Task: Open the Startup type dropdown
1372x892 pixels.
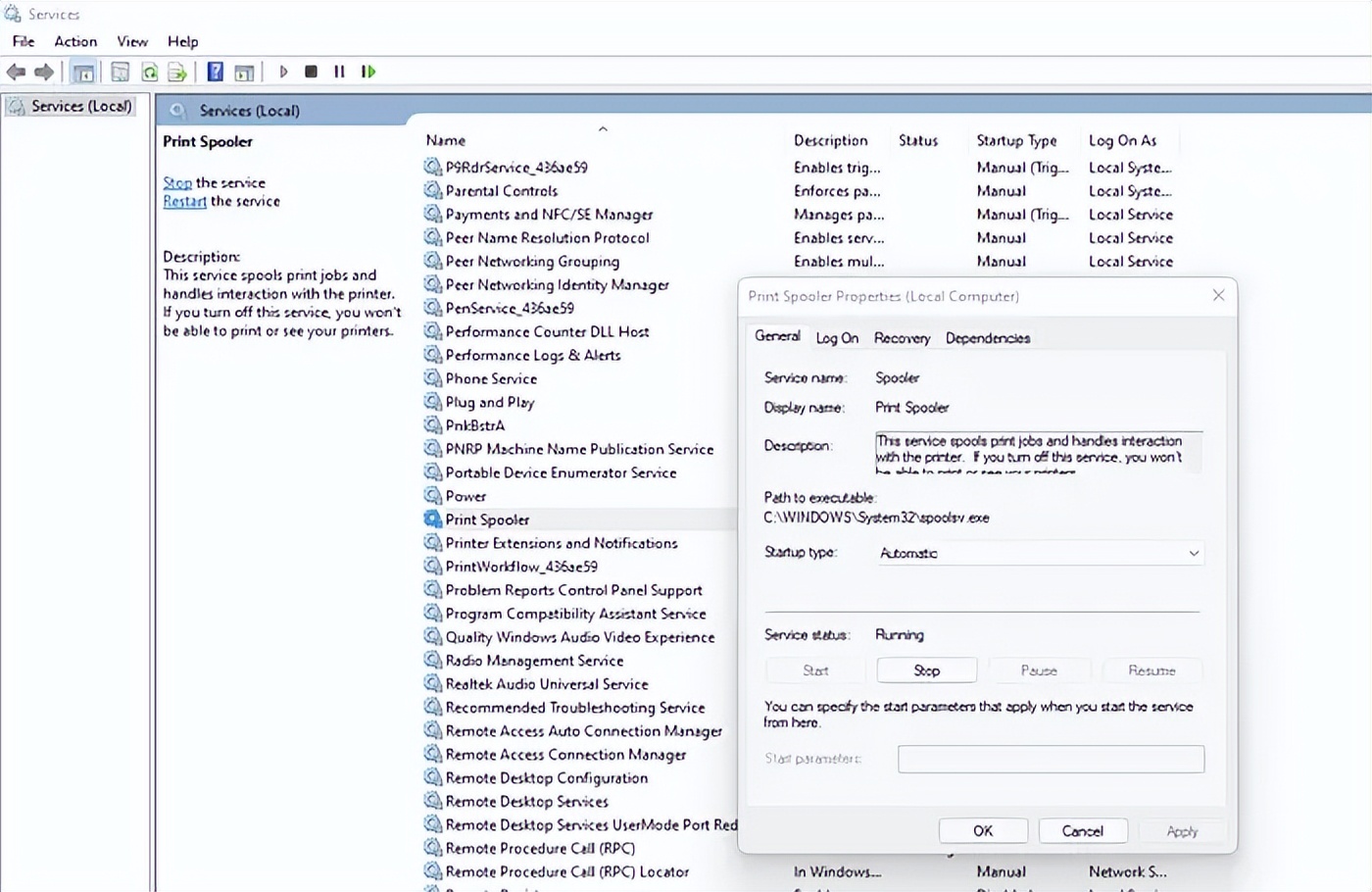Action: [x=1040, y=553]
